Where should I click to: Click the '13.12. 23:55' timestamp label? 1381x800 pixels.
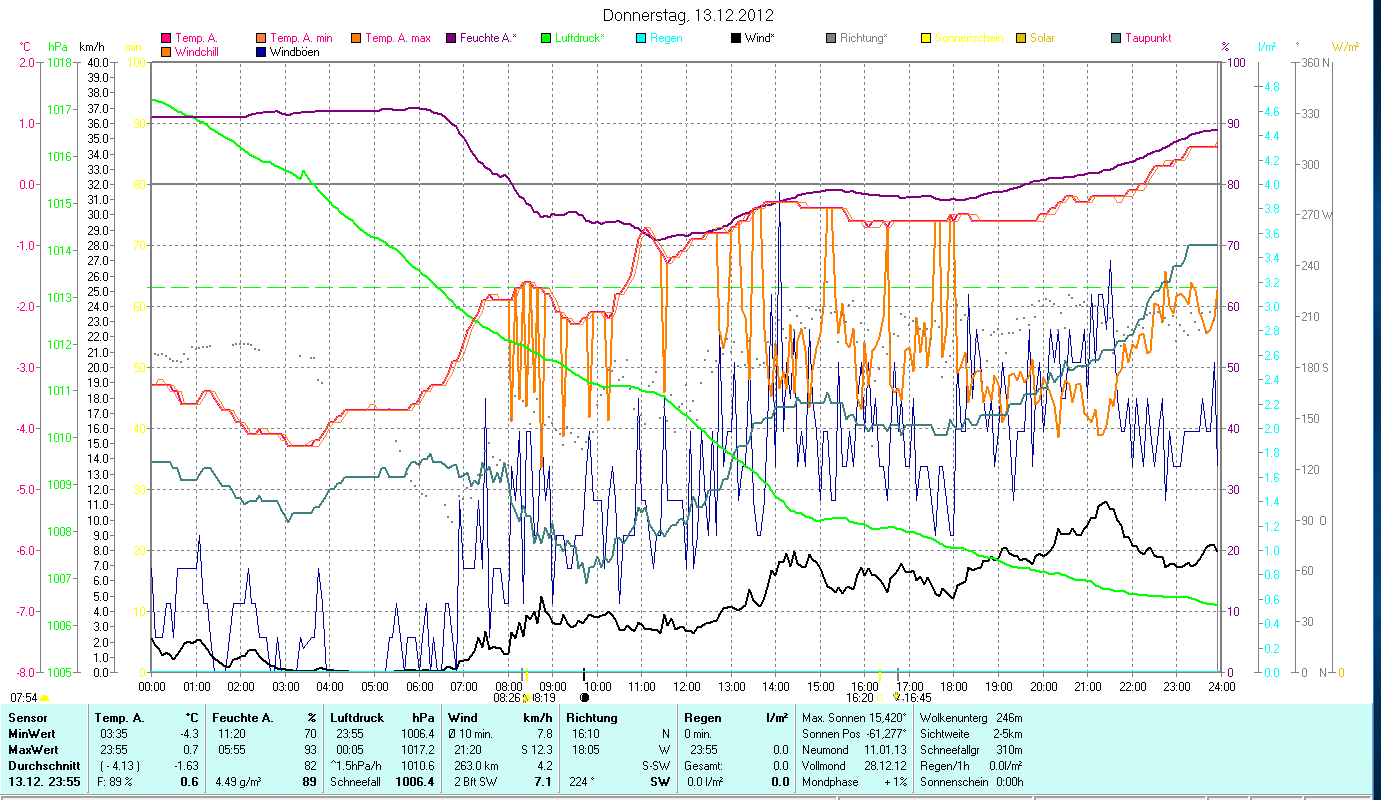[x=44, y=781]
